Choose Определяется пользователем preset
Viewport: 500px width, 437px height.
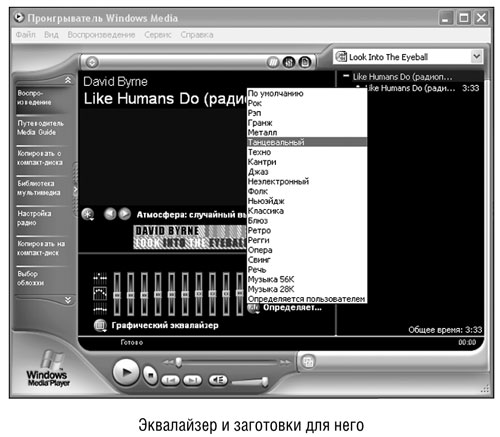[307, 299]
